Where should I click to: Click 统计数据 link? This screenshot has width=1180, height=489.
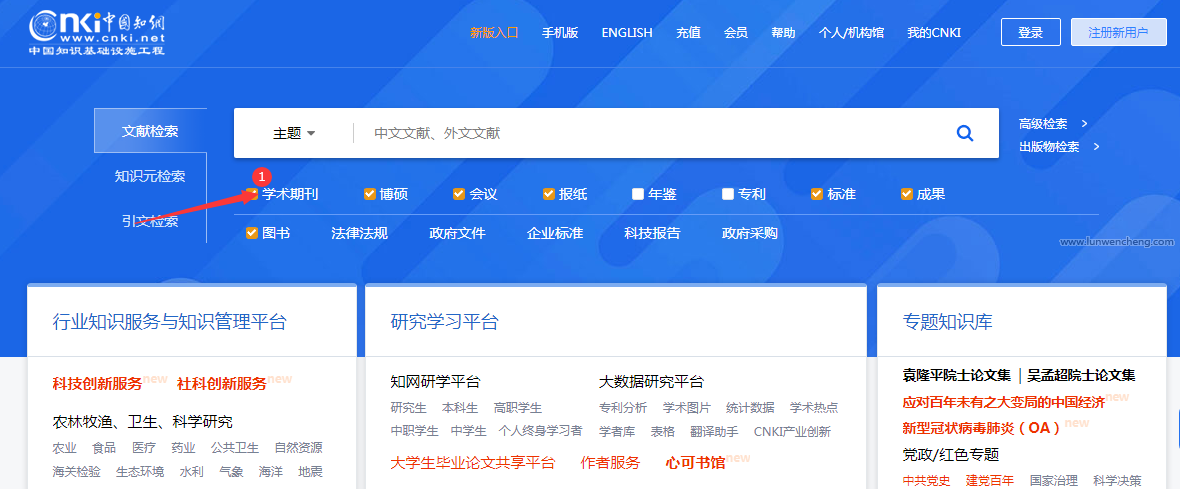tap(750, 408)
